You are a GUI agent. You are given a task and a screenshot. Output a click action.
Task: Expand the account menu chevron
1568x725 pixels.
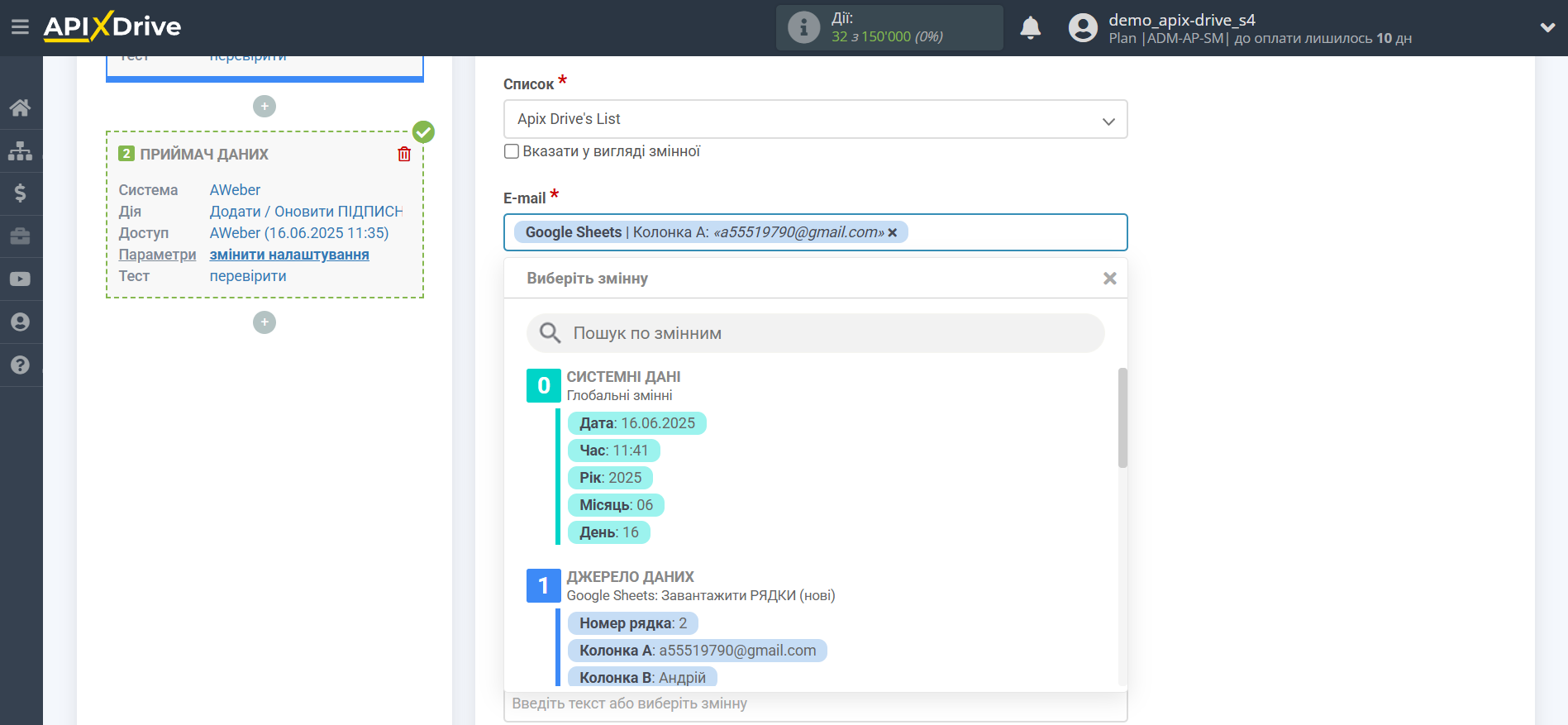click(x=1547, y=27)
